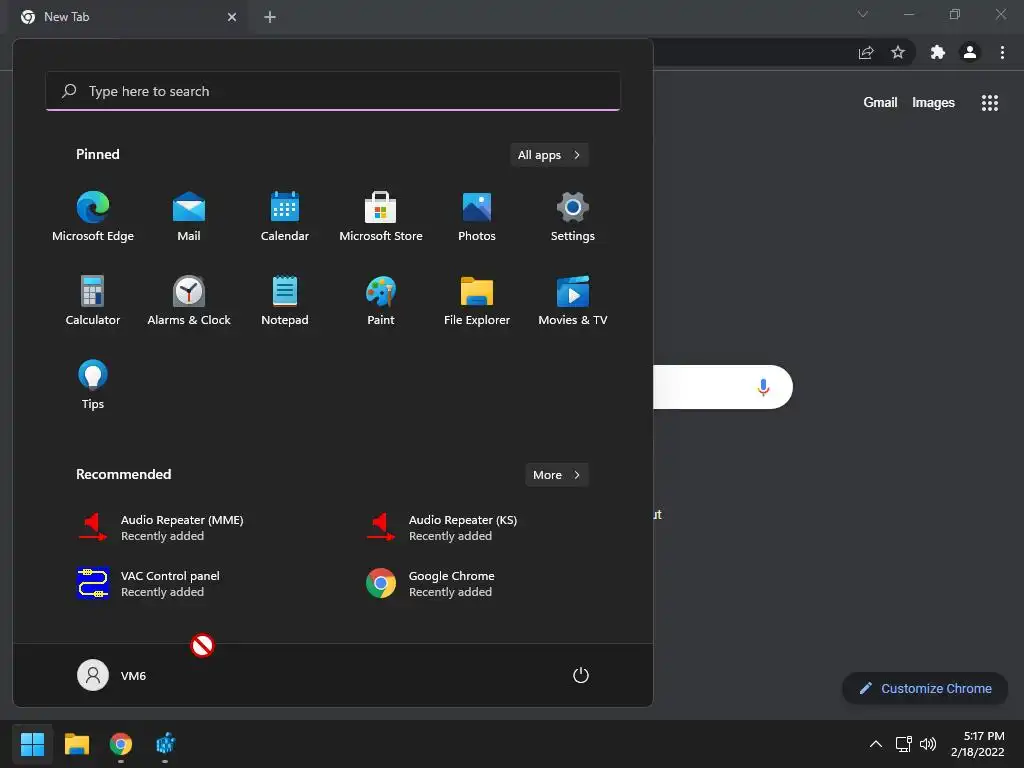1024x768 pixels.
Task: Open the Tips app
Action: pos(93,385)
